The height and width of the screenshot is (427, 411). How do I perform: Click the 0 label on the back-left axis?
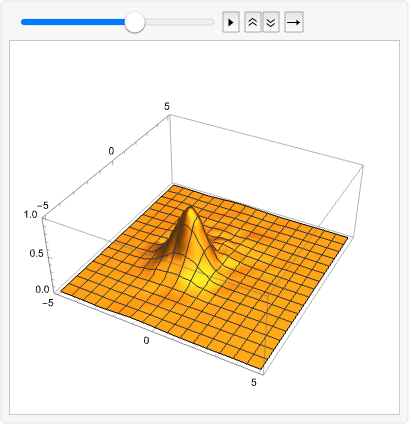click(111, 151)
